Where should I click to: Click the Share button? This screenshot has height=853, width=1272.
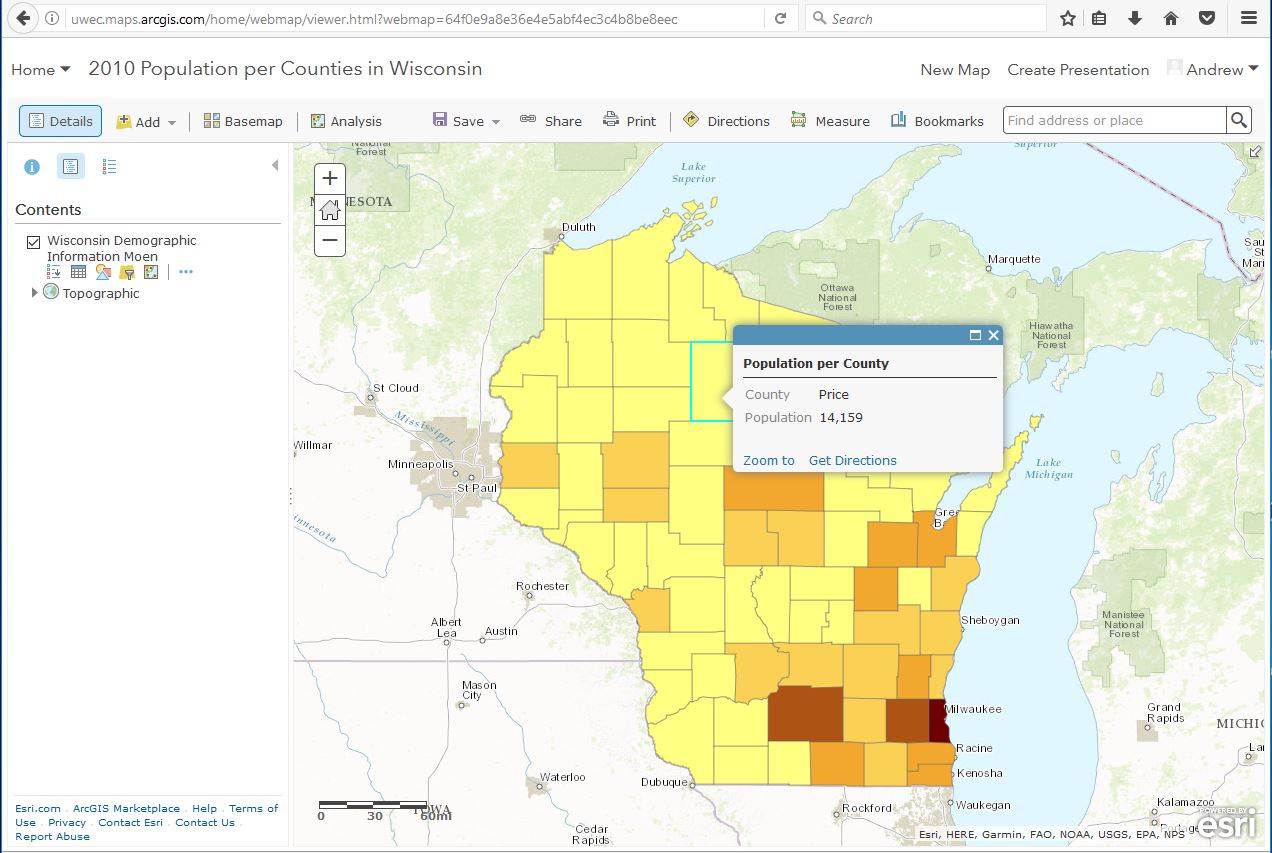(551, 121)
